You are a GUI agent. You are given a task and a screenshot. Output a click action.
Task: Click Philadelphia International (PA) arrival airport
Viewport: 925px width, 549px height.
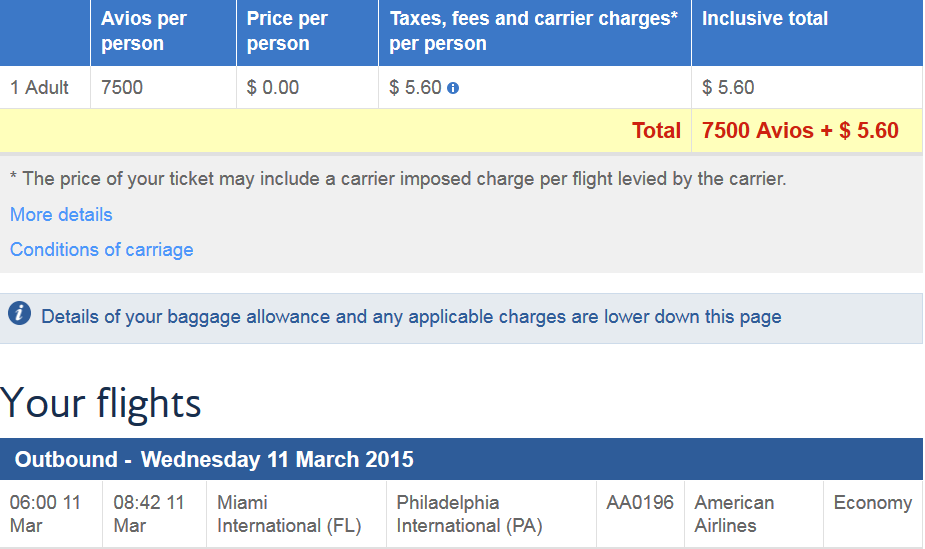(470, 514)
